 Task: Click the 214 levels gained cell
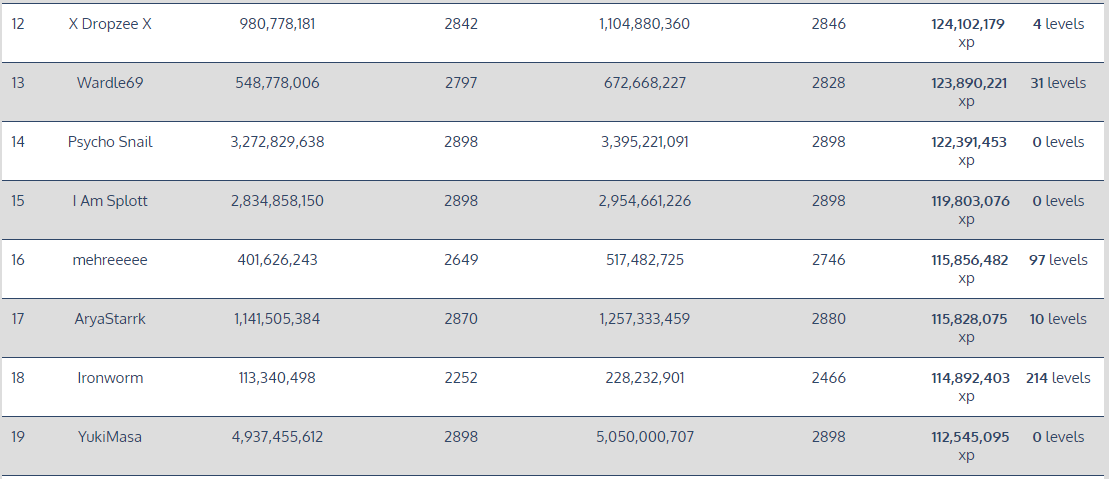(x=1058, y=378)
